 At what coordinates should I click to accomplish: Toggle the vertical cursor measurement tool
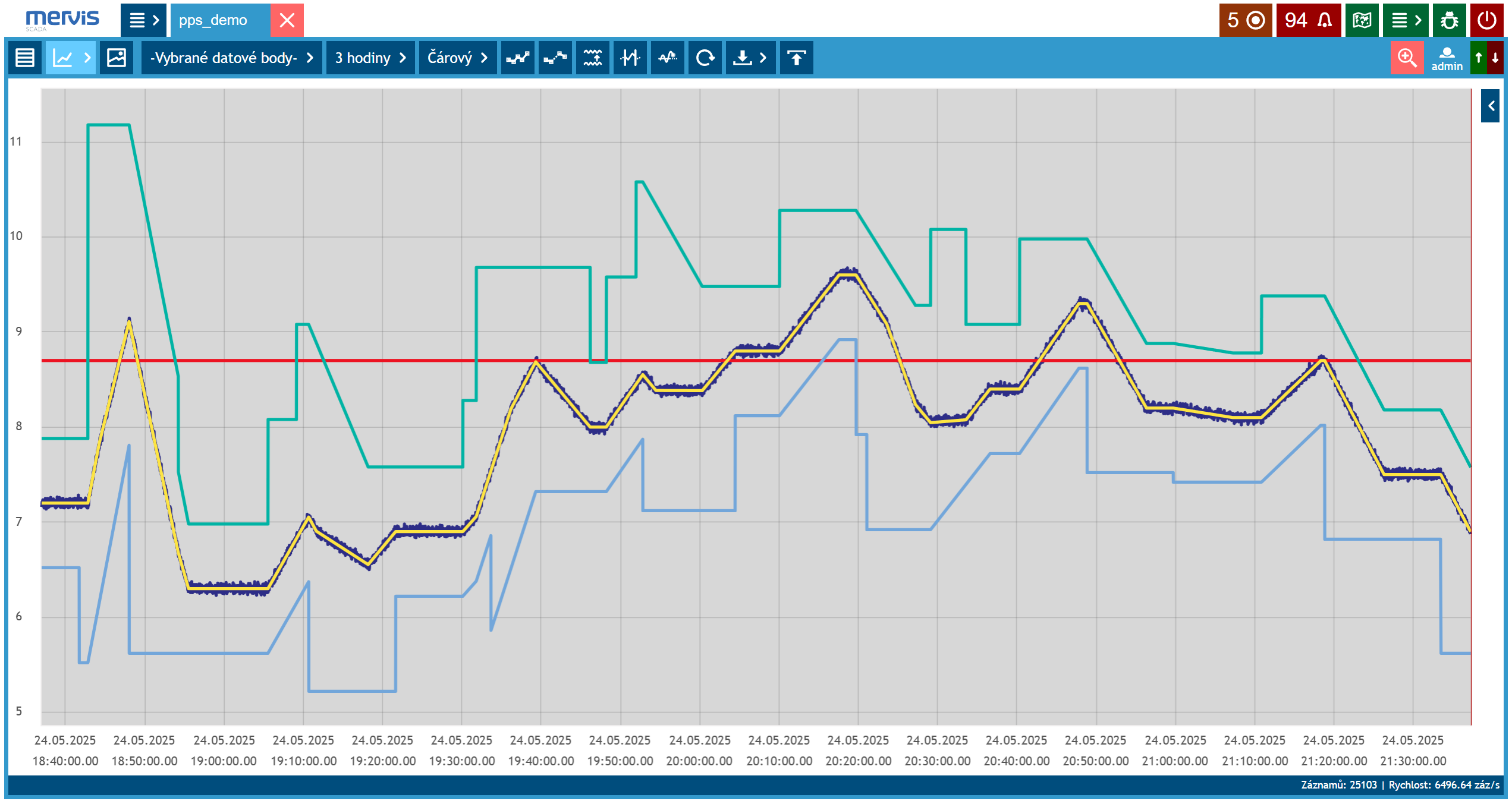tap(630, 58)
